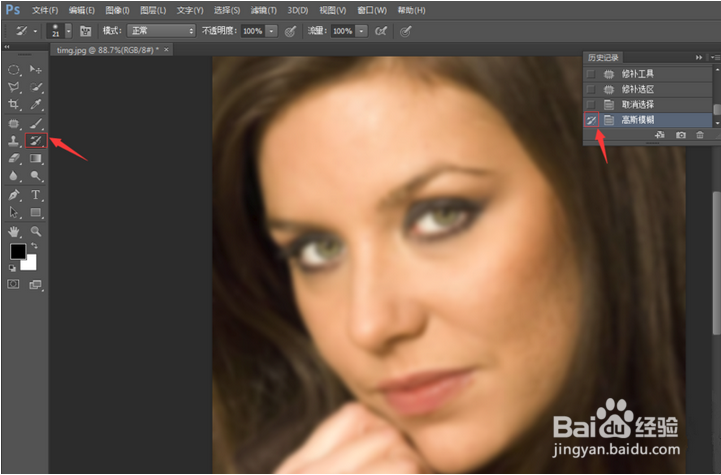
Task: Select the Blur tool
Action: click(x=14, y=176)
